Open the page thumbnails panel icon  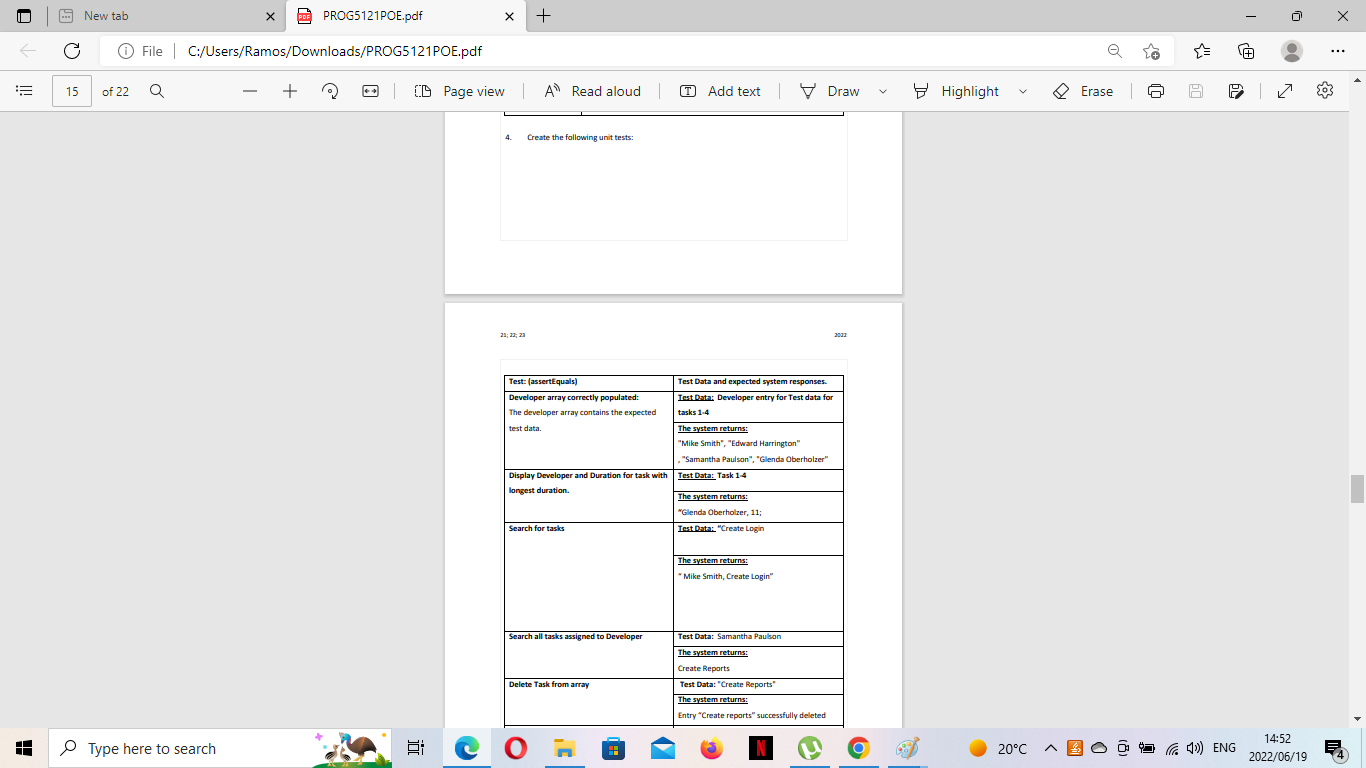pyautogui.click(x=24, y=91)
